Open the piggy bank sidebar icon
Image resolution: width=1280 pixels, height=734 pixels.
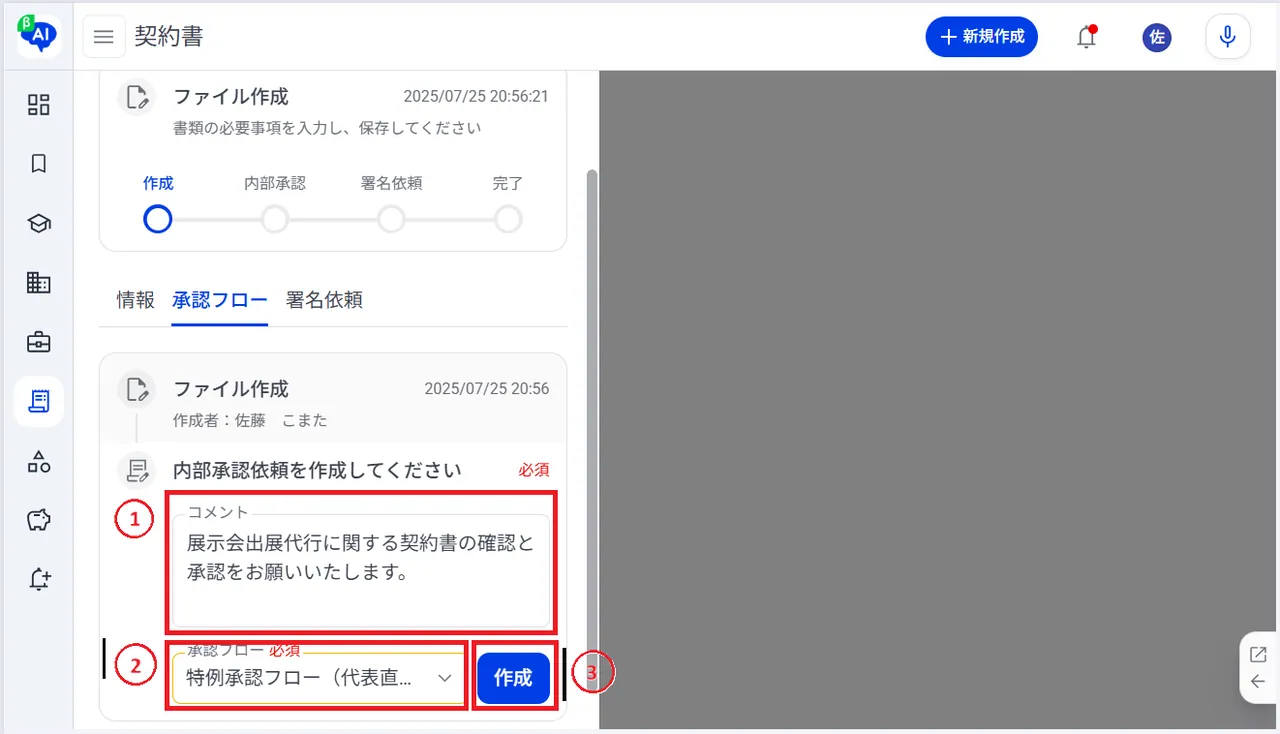point(38,520)
